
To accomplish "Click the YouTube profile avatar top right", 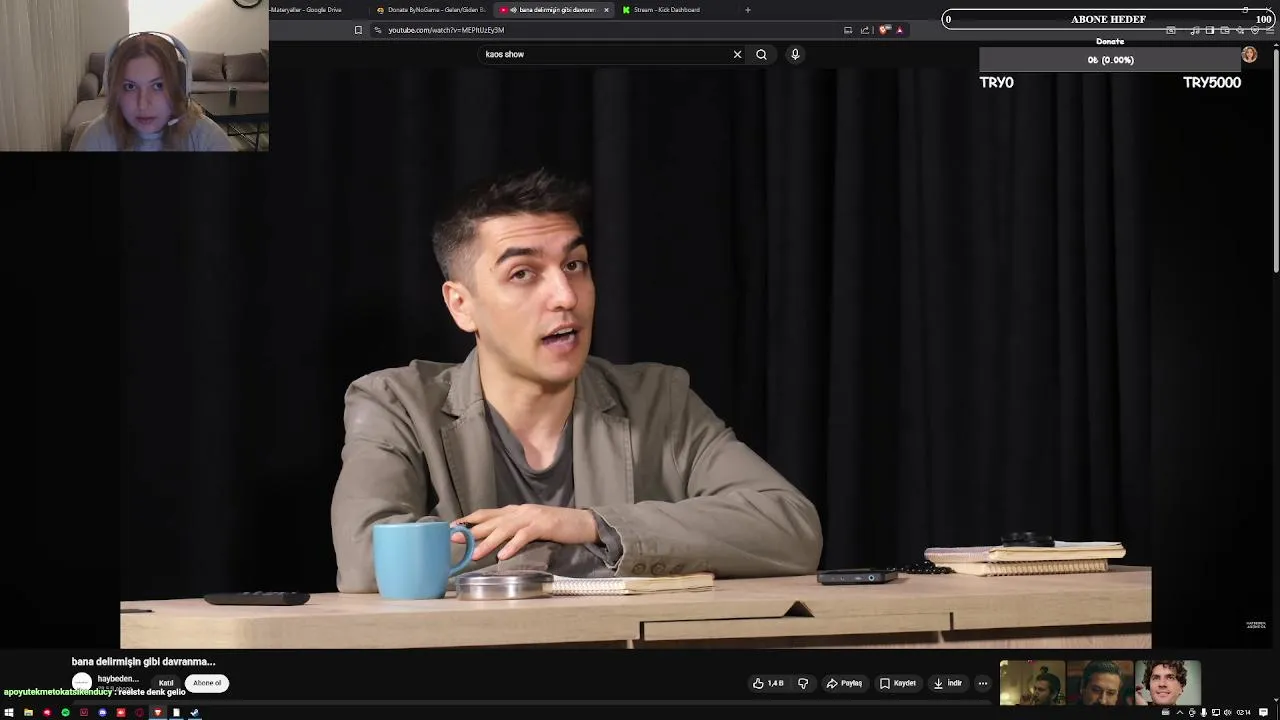I will point(1249,54).
